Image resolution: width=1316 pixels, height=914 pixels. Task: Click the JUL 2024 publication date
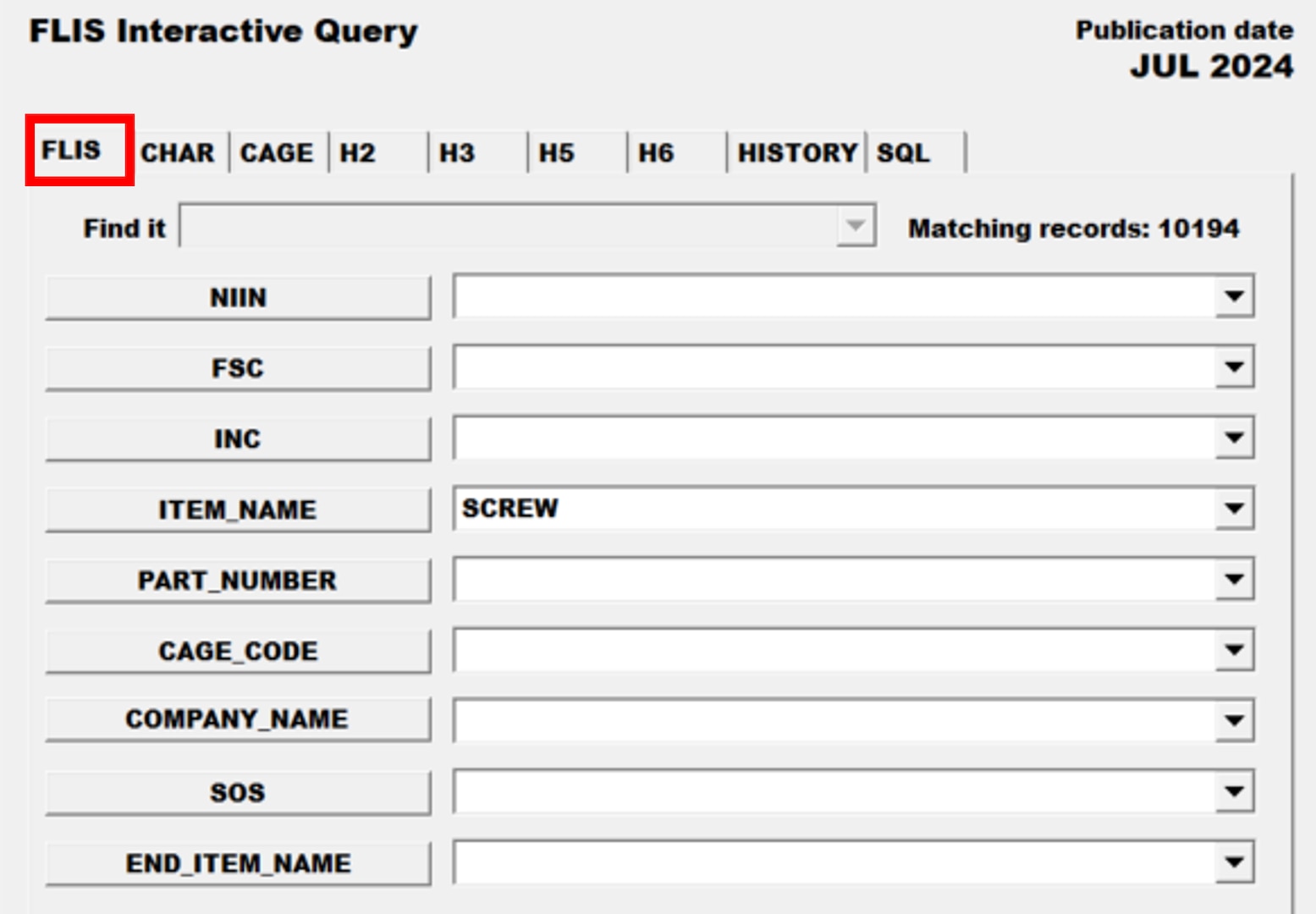[1212, 66]
